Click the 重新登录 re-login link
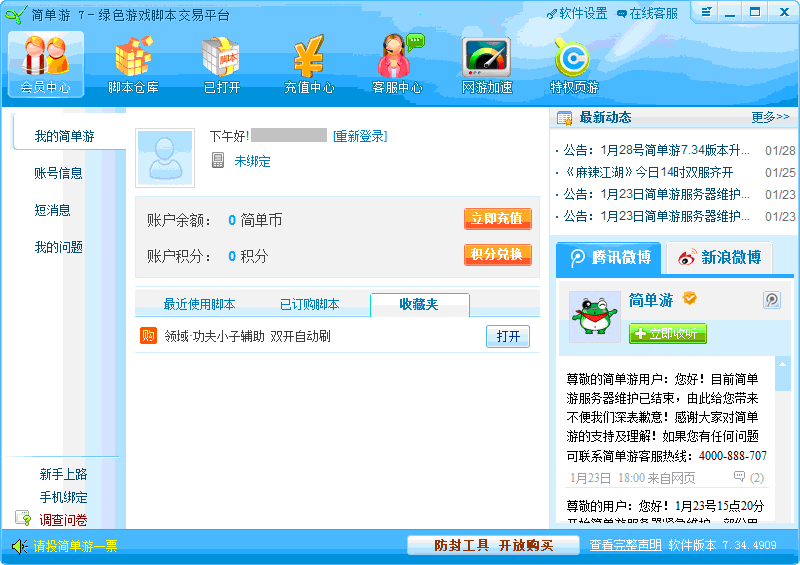Image resolution: width=800 pixels, height=565 pixels. coord(360,136)
